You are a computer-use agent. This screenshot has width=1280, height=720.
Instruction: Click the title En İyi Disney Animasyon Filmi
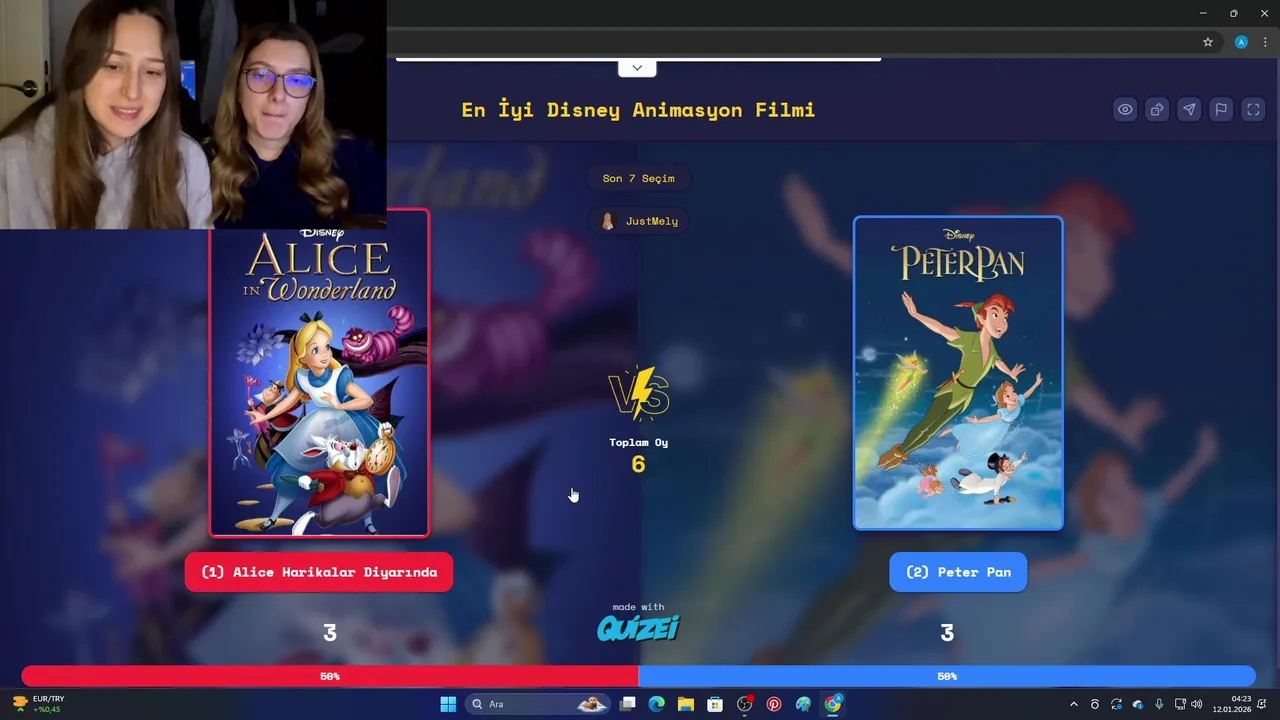pyautogui.click(x=638, y=110)
